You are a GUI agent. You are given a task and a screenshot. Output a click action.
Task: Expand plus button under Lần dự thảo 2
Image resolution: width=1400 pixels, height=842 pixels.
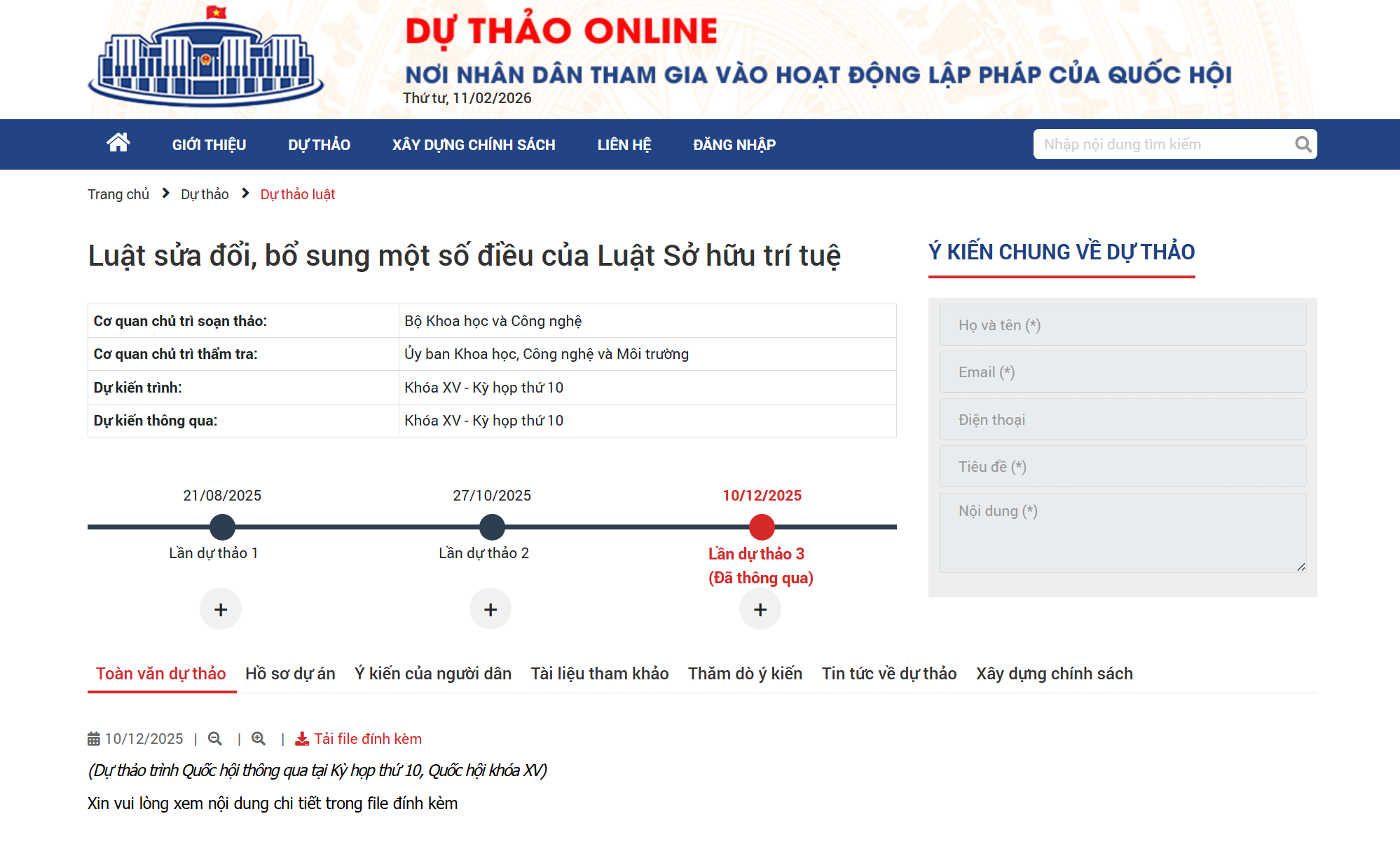[490, 609]
